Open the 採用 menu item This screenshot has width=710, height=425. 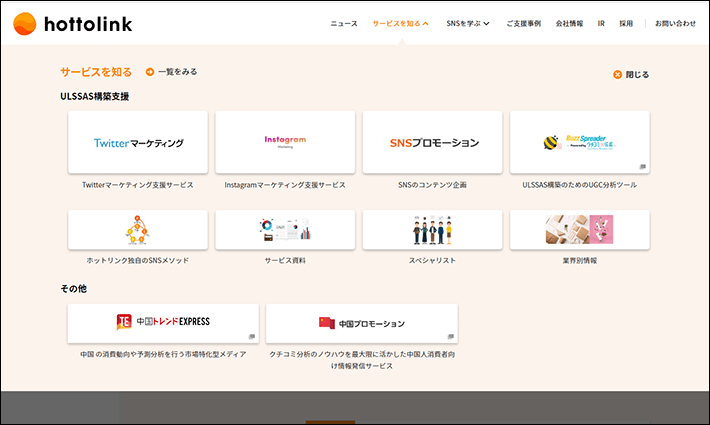pyautogui.click(x=626, y=24)
